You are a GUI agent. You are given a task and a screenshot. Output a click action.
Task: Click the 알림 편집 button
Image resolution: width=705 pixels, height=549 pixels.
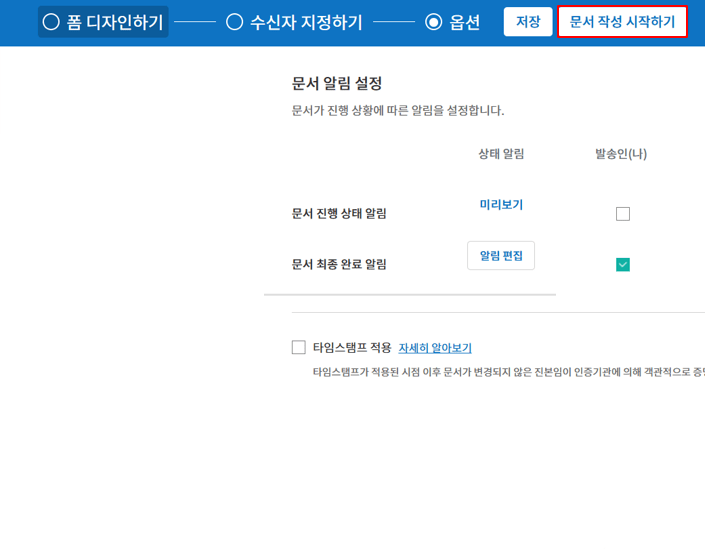[501, 255]
